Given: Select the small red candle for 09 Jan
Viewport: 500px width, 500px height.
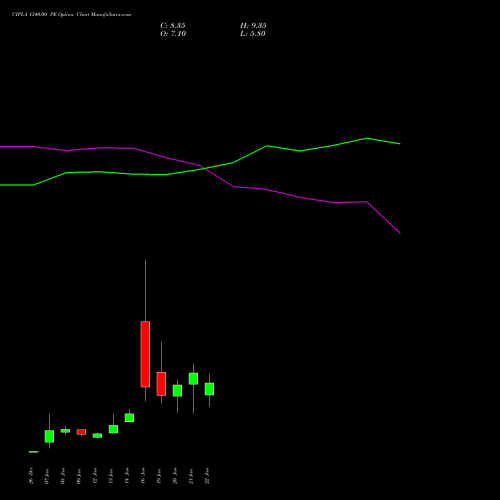Looking at the screenshot, I should pyautogui.click(x=81, y=432).
